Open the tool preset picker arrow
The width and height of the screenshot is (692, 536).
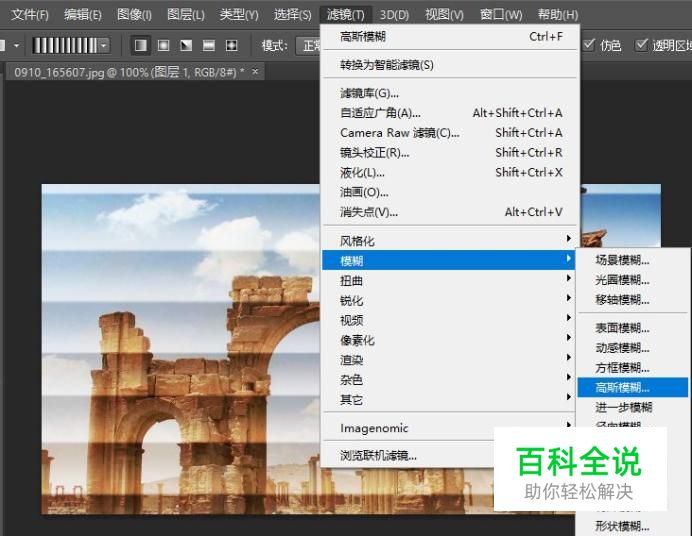[x=16, y=45]
